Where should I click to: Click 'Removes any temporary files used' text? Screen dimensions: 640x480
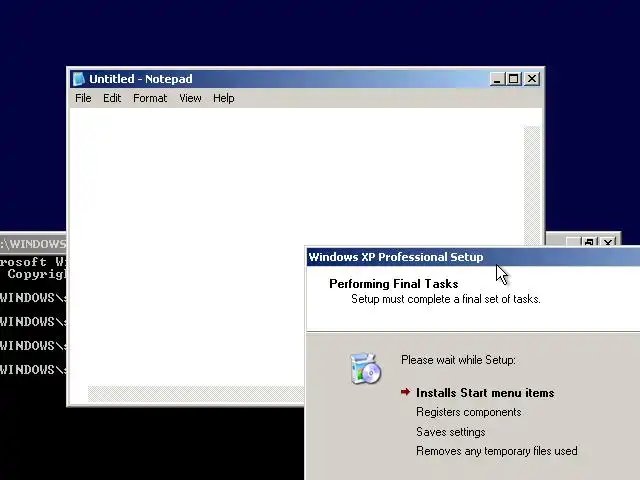point(497,451)
